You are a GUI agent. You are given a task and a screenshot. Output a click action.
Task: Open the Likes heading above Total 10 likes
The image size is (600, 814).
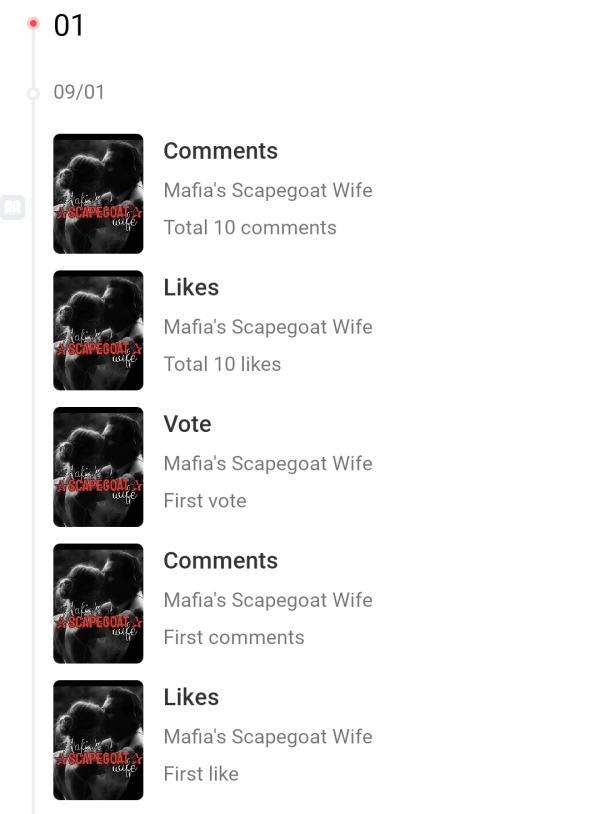[x=191, y=288]
